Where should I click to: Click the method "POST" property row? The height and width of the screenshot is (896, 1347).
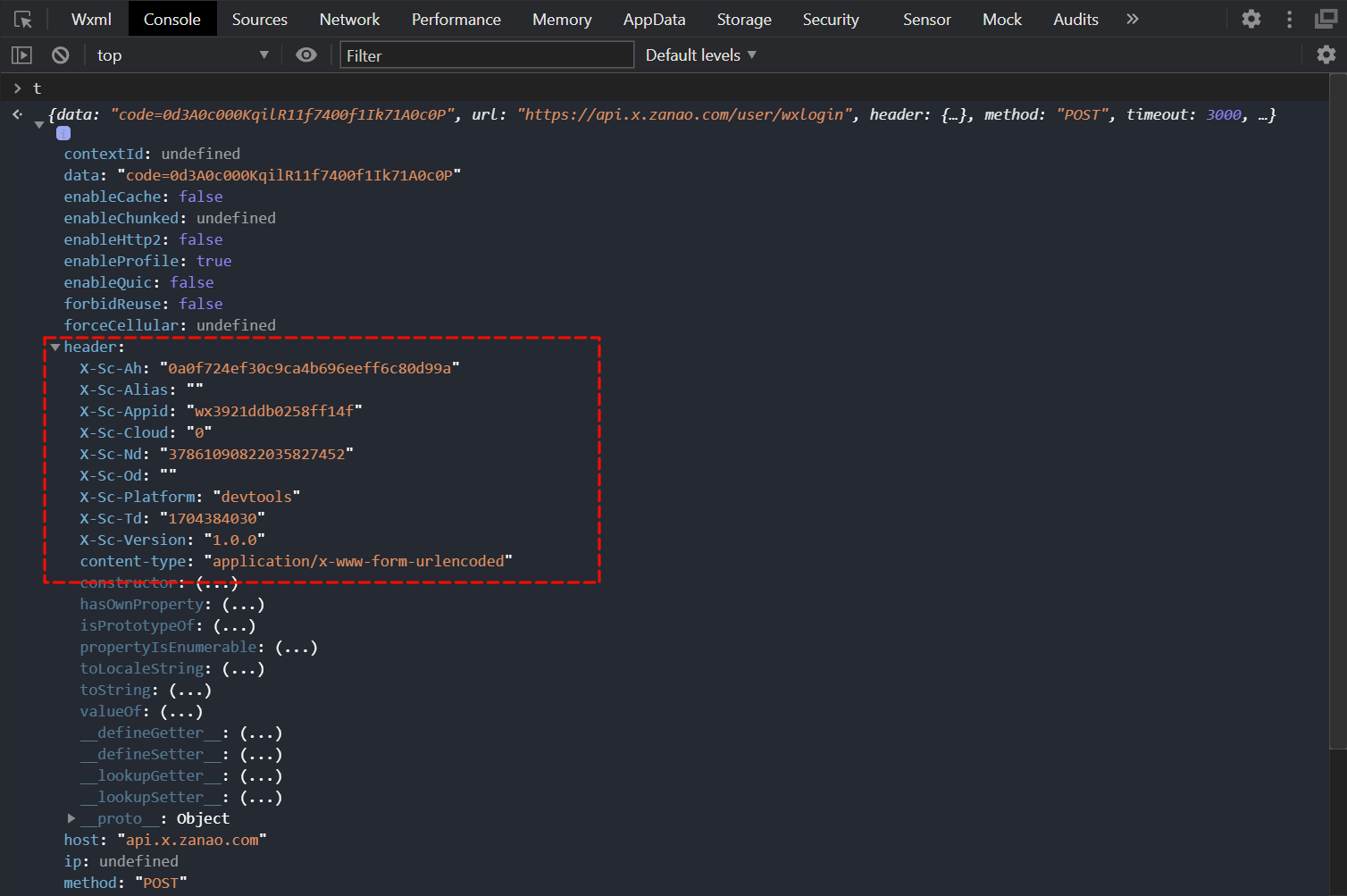pyautogui.click(x=126, y=883)
